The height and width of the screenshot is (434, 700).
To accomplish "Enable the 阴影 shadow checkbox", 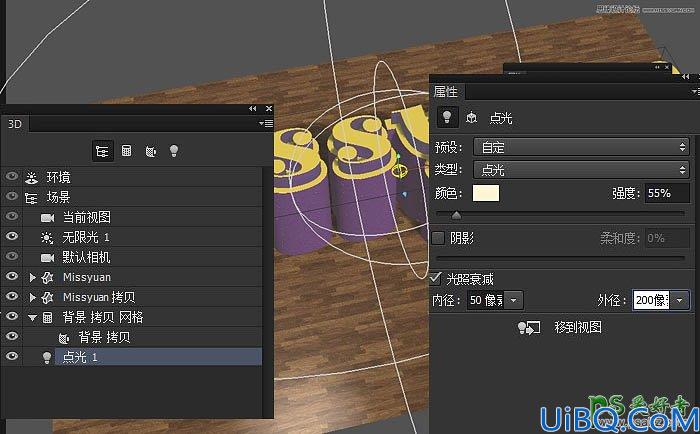I will tap(438, 238).
